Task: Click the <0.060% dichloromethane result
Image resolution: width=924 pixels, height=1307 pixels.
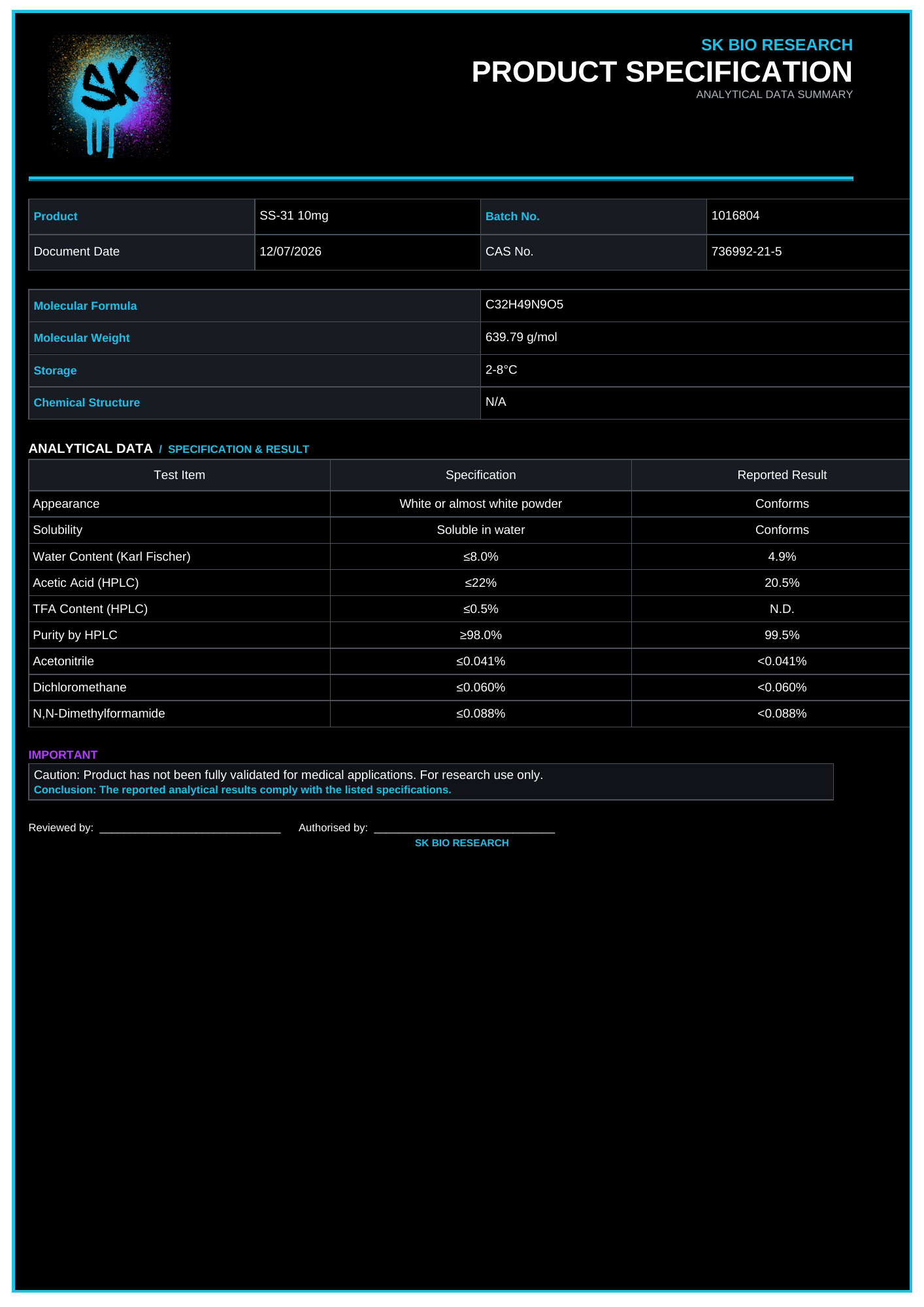Action: pos(782,687)
